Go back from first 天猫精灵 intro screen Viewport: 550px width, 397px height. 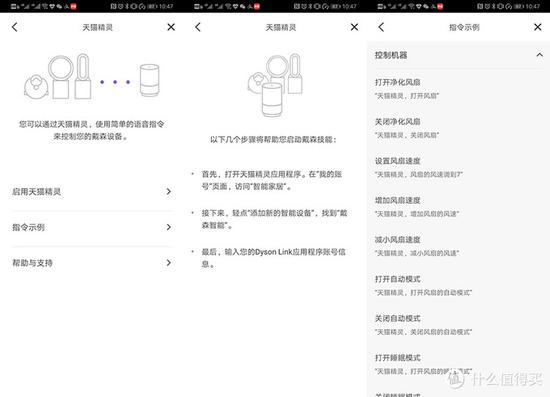14,27
